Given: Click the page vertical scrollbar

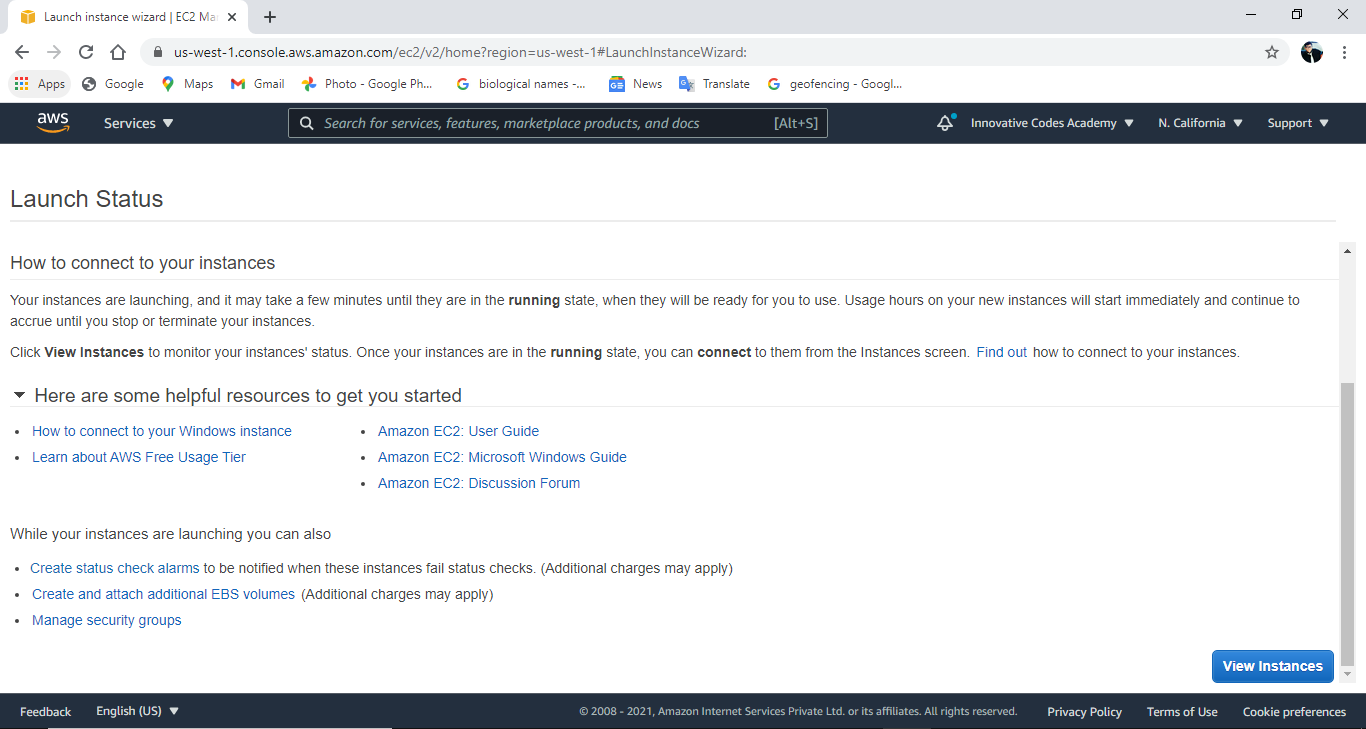Looking at the screenshot, I should pyautogui.click(x=1347, y=520).
